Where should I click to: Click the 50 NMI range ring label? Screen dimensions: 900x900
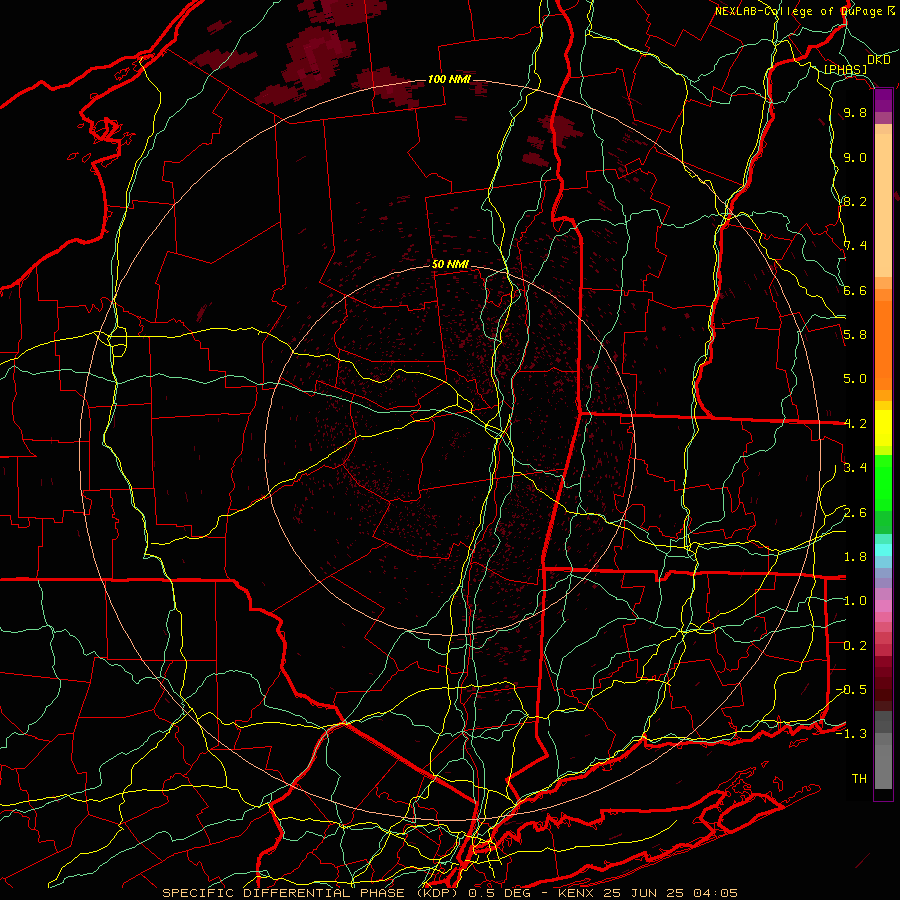tap(450, 265)
